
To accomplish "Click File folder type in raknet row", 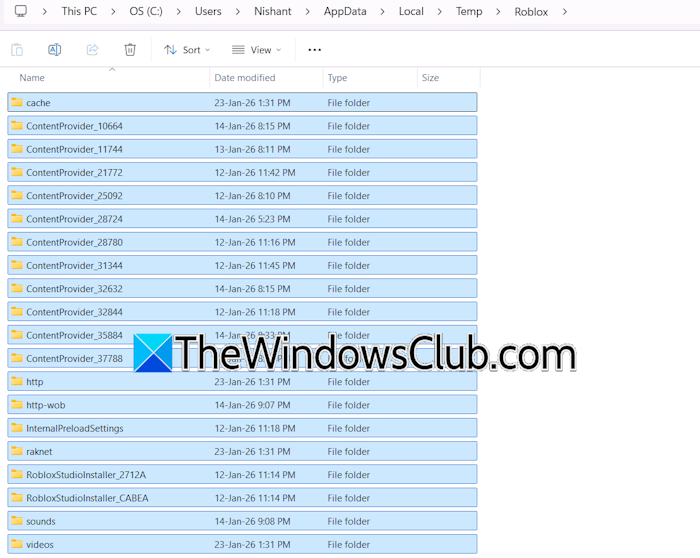I will [348, 452].
